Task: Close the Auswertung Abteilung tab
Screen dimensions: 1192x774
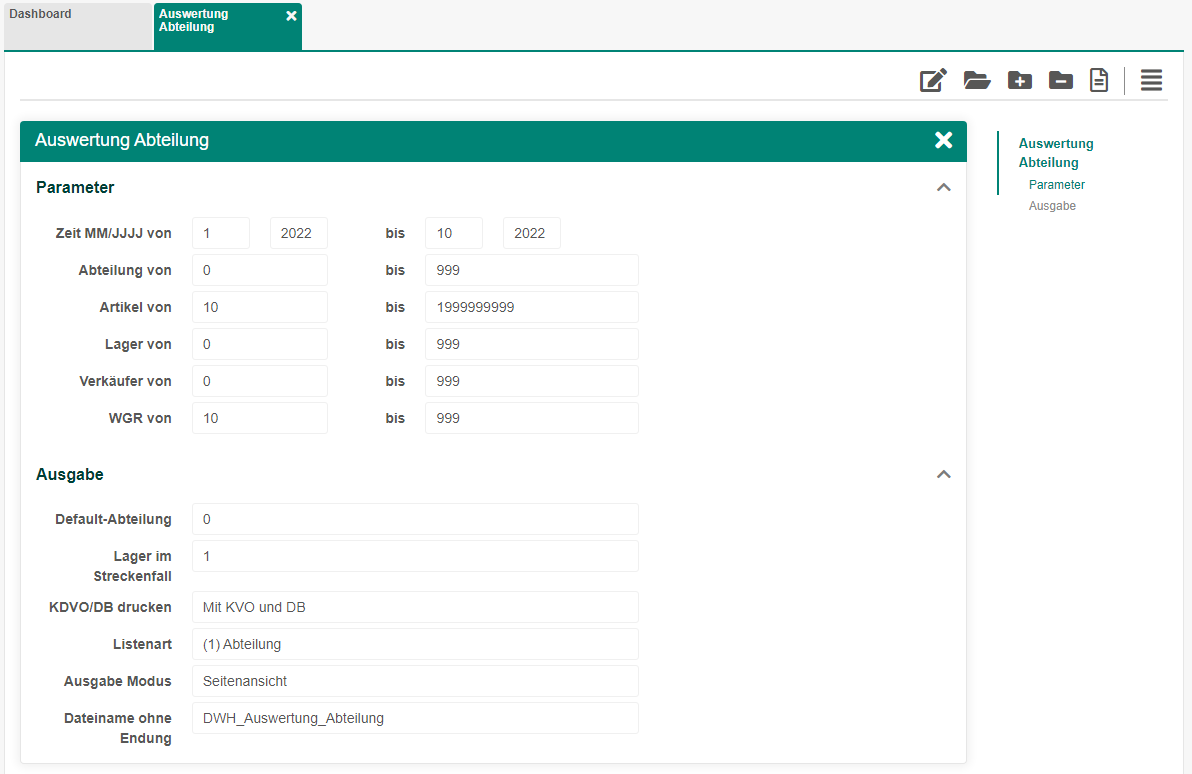Action: click(x=291, y=16)
